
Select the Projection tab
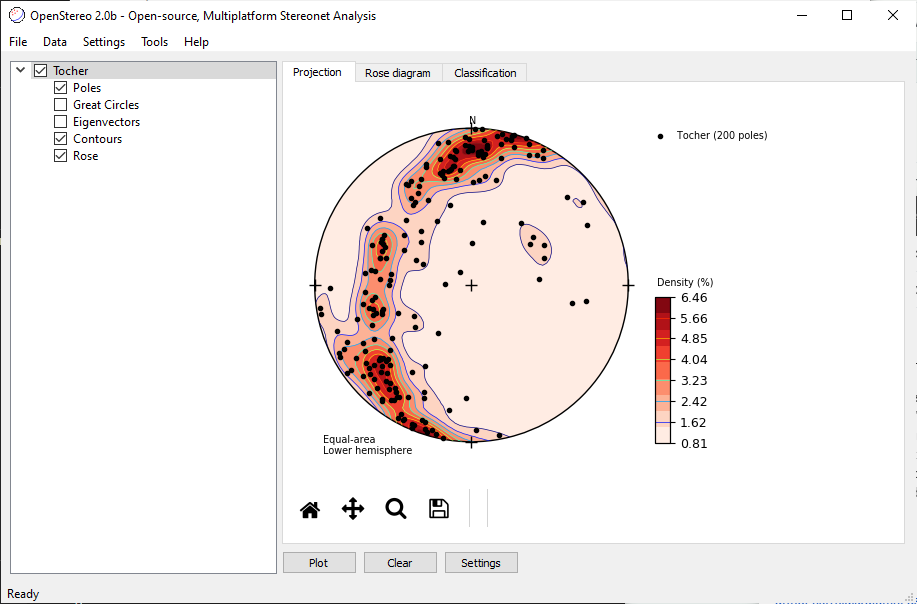coord(318,72)
